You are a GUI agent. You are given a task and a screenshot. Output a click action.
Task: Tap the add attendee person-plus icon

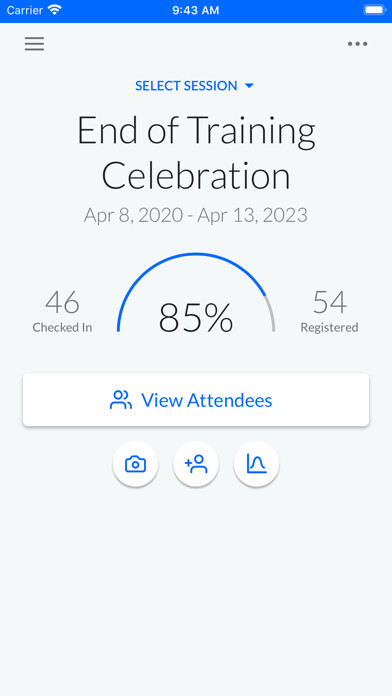[x=196, y=464]
